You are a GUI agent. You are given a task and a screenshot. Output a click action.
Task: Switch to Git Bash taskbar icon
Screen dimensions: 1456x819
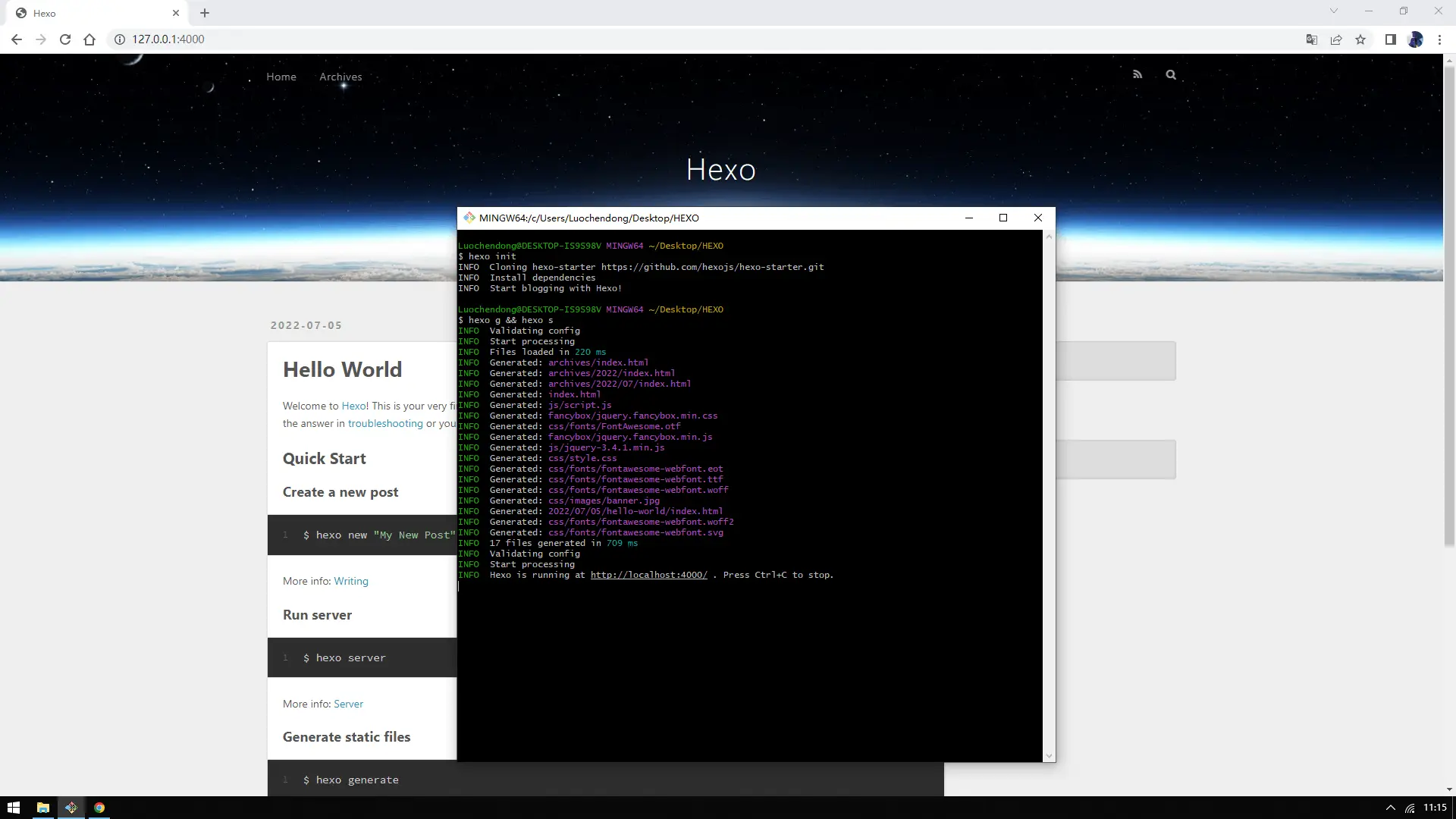(71, 808)
